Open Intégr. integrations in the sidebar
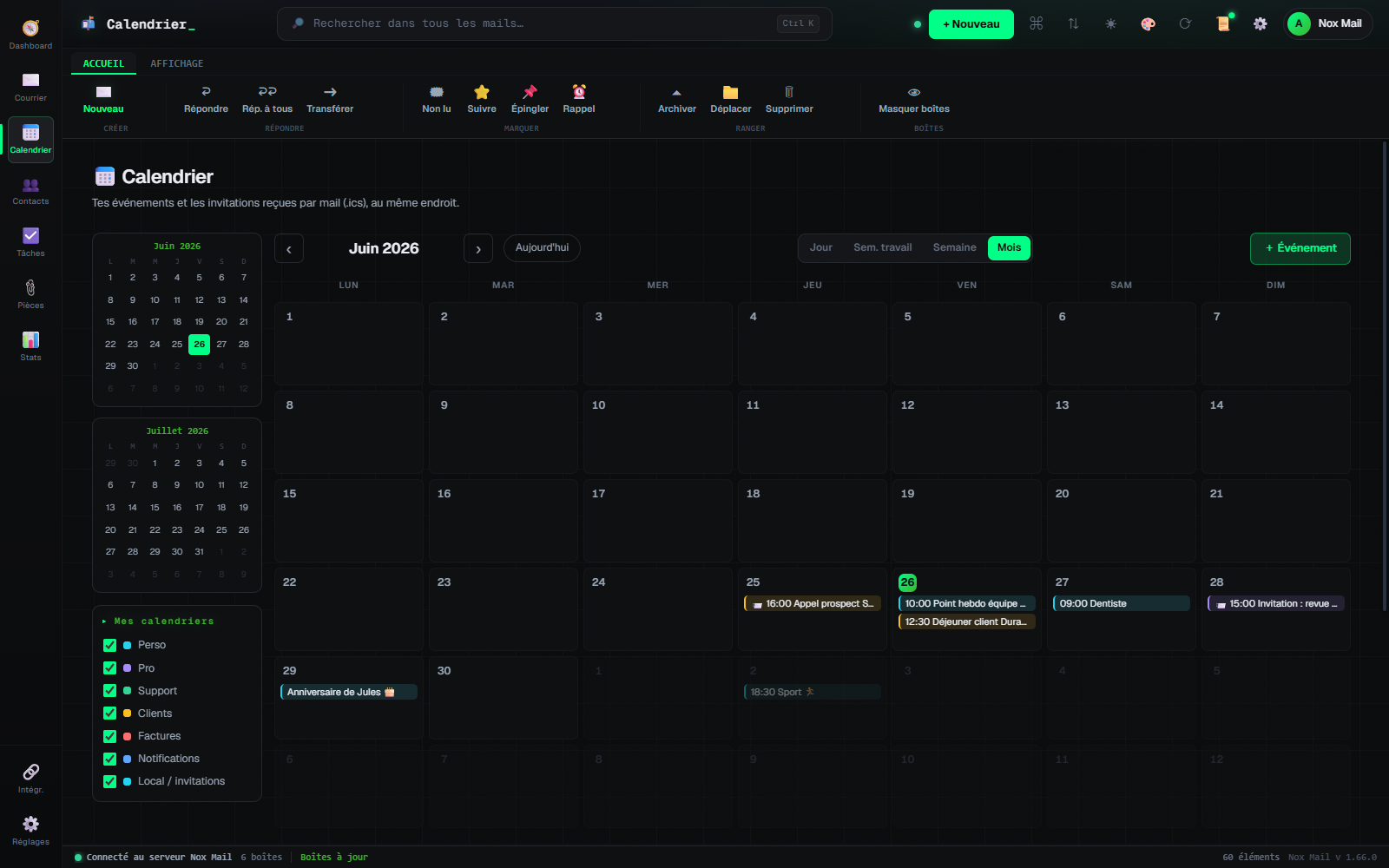The height and width of the screenshot is (868, 1389). pyautogui.click(x=30, y=779)
